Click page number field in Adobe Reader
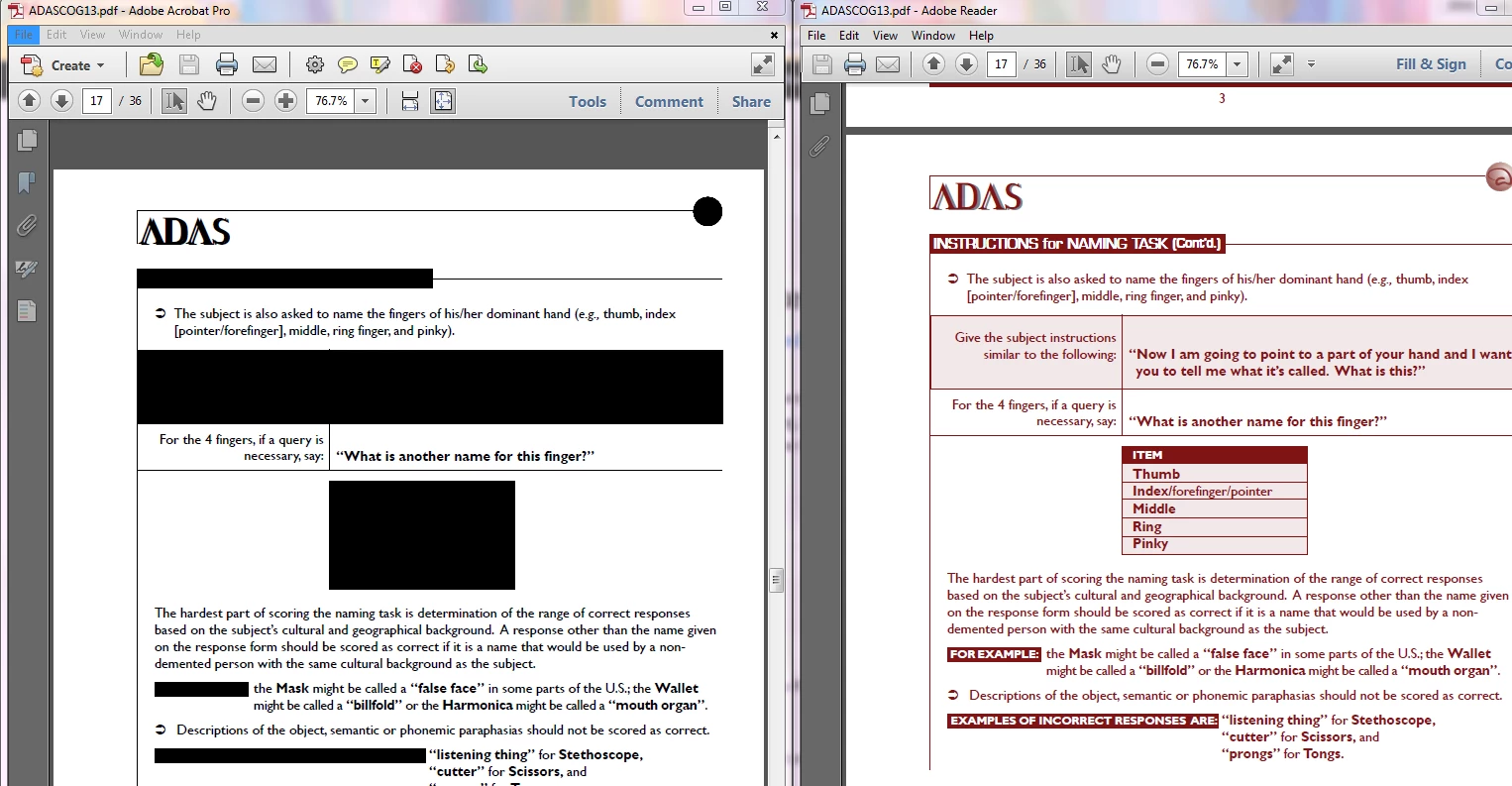This screenshot has width=1512, height=786. (x=1001, y=64)
